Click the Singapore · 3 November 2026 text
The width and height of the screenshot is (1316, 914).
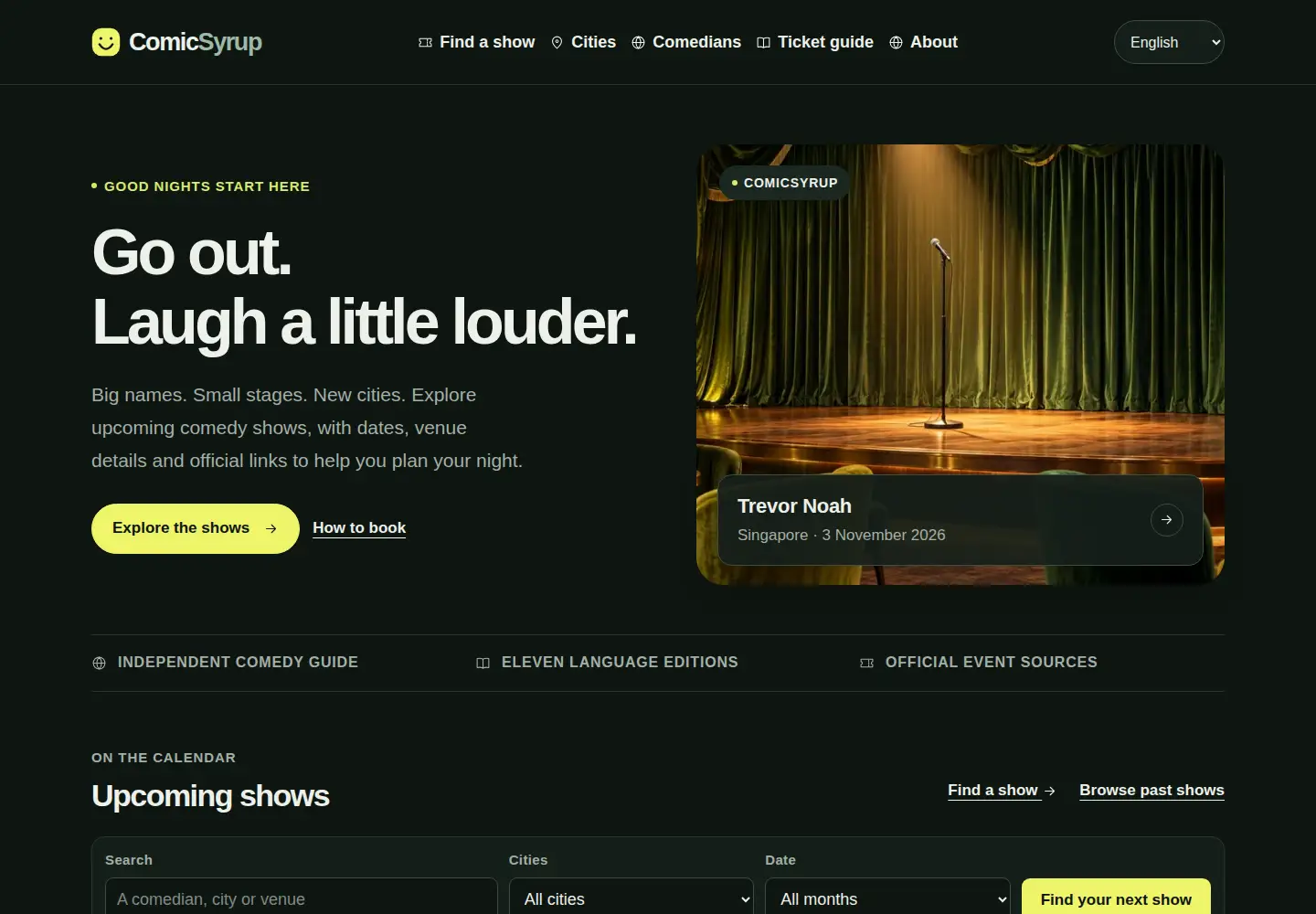(x=842, y=536)
